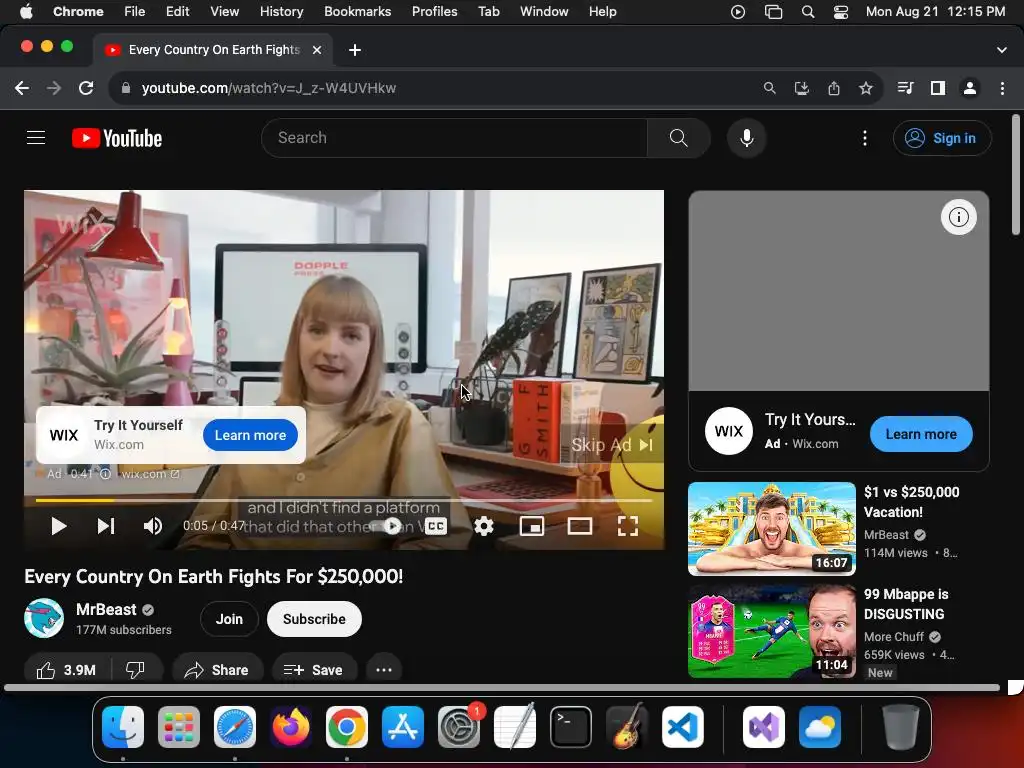The height and width of the screenshot is (768, 1024).
Task: Play the video with the play button
Action: click(x=58, y=526)
